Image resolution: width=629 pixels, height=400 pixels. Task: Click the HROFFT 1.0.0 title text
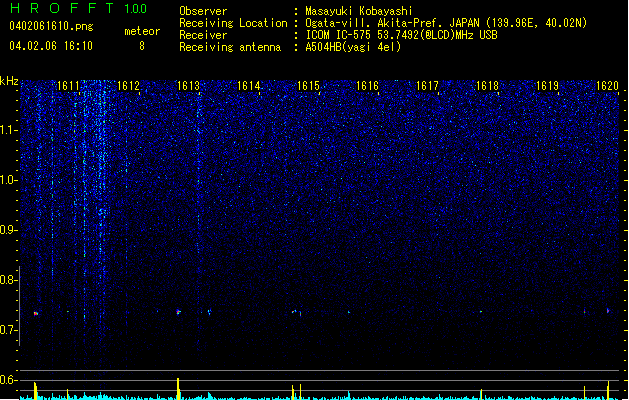[78, 8]
